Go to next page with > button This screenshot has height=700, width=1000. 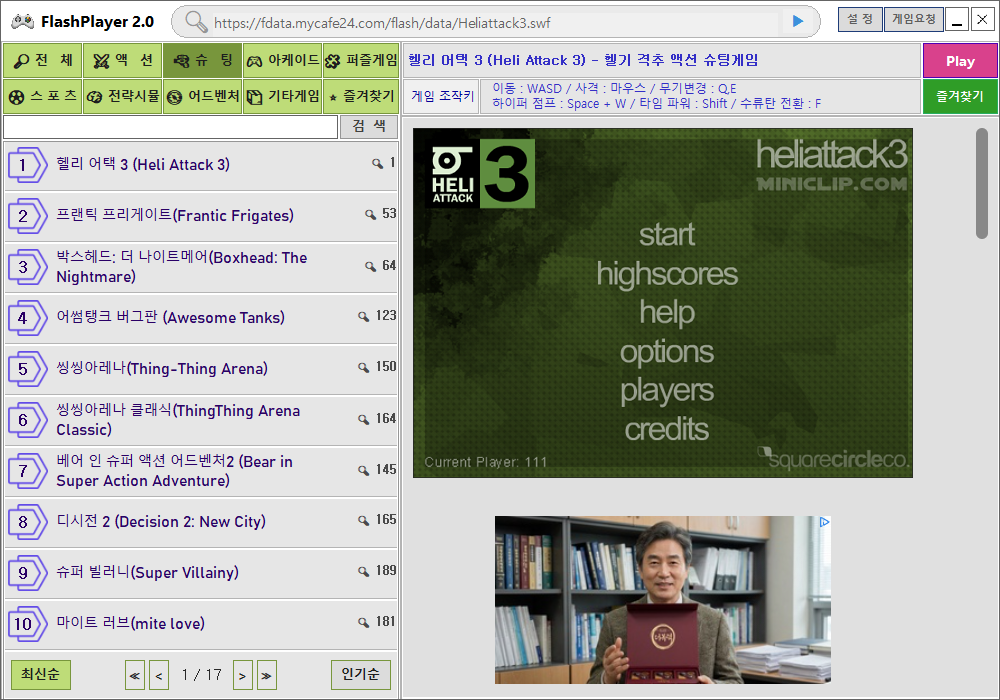[242, 675]
